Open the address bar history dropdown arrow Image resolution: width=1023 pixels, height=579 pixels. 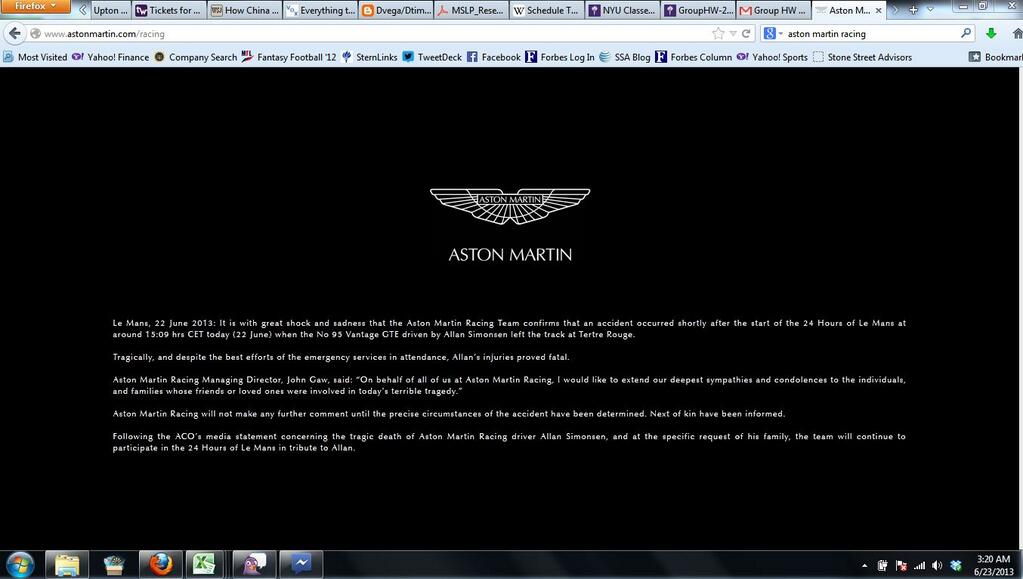point(733,33)
